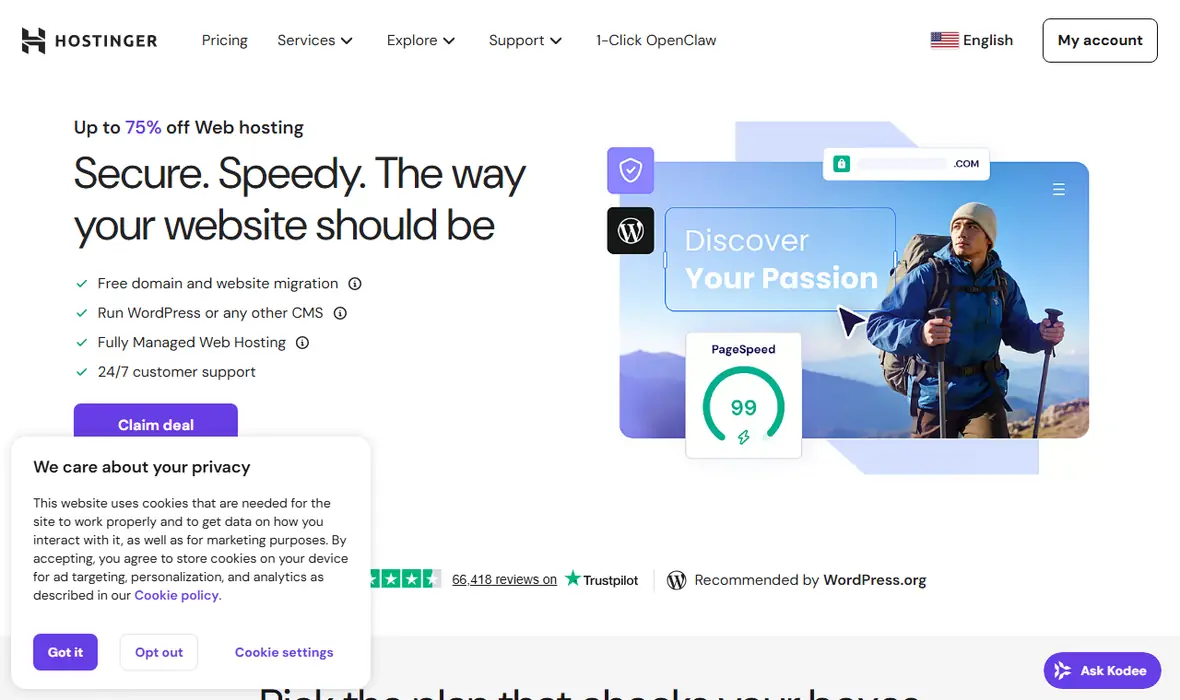Click the 24/7 customer support text
1180x700 pixels.
[176, 372]
